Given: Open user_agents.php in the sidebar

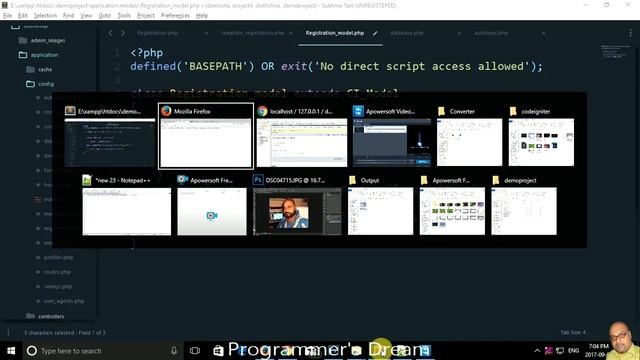Looking at the screenshot, I should pyautogui.click(x=64, y=301).
